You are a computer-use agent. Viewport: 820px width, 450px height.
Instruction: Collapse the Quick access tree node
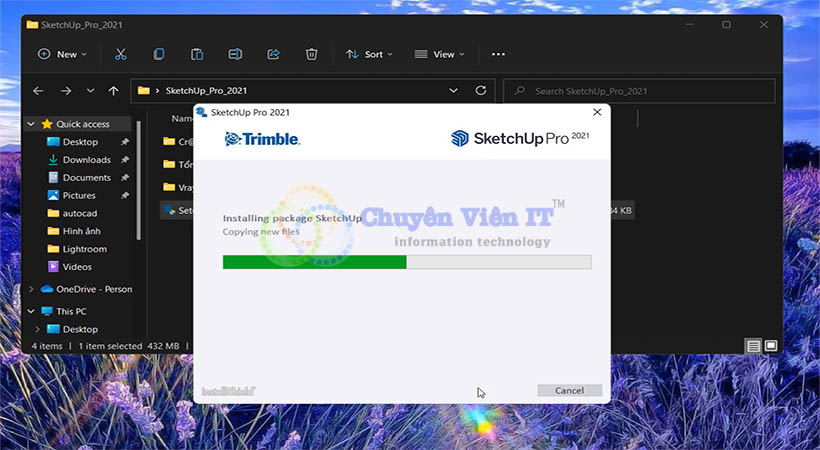point(31,124)
